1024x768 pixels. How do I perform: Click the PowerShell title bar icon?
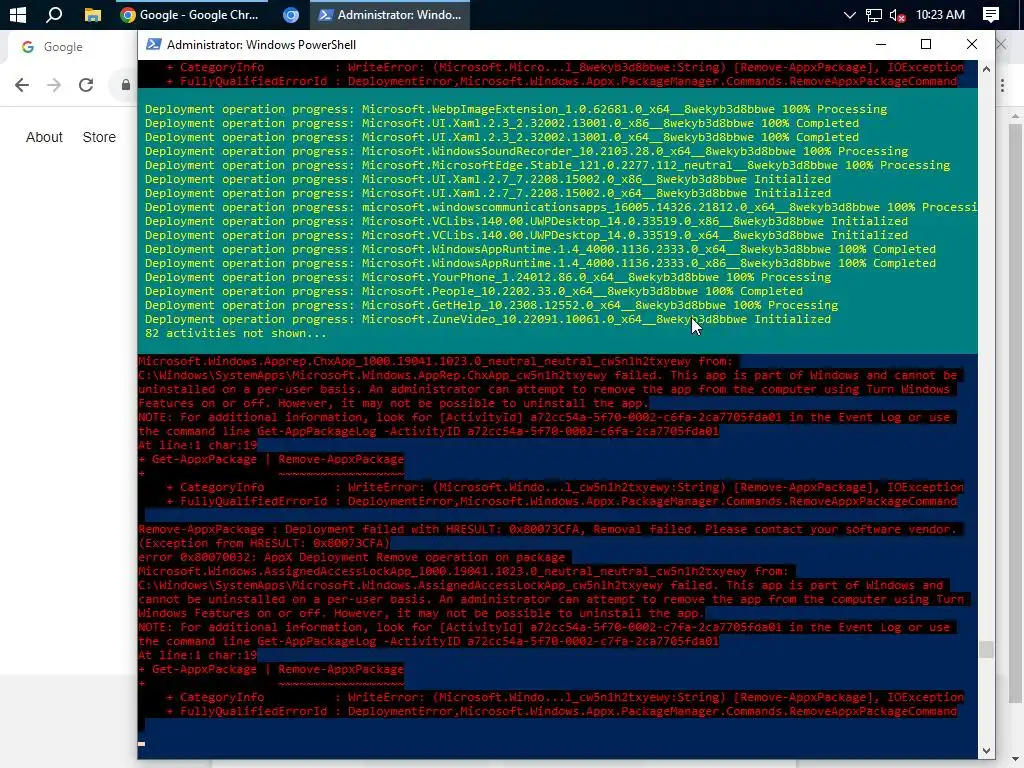click(x=153, y=44)
